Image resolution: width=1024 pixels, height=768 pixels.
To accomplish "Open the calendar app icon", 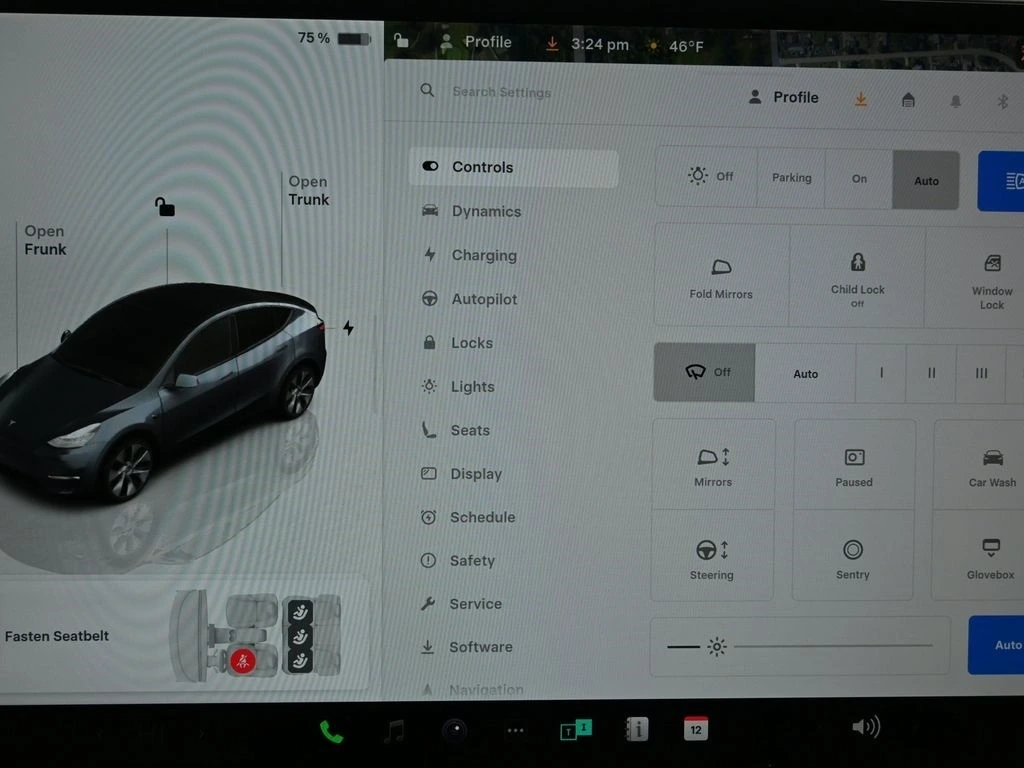I will point(696,729).
